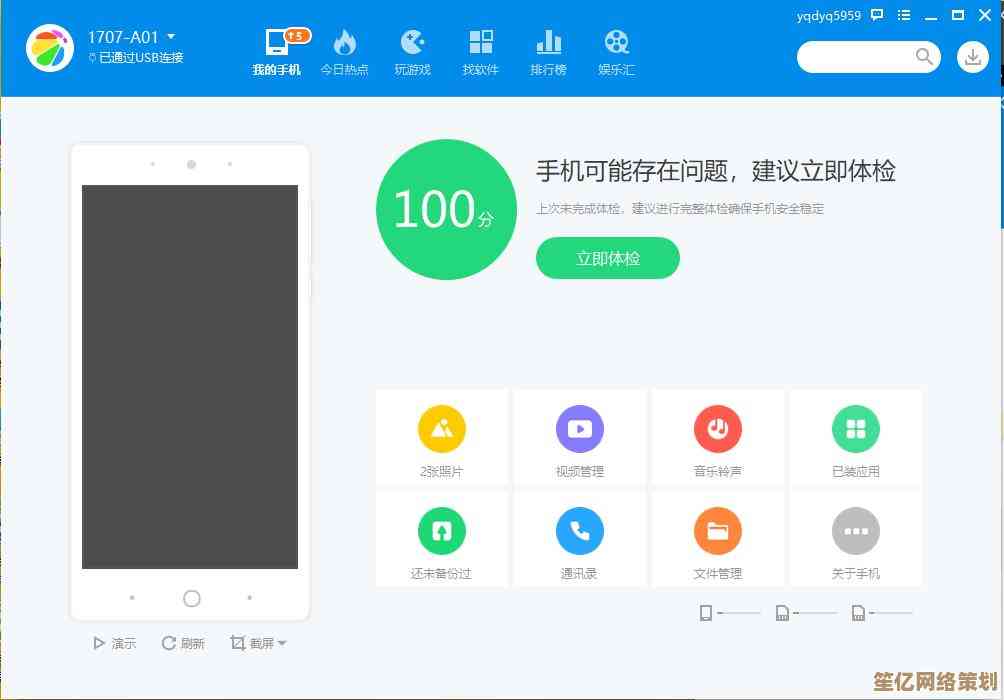
Task: Switch to the 玩游戏 tab
Action: (412, 50)
